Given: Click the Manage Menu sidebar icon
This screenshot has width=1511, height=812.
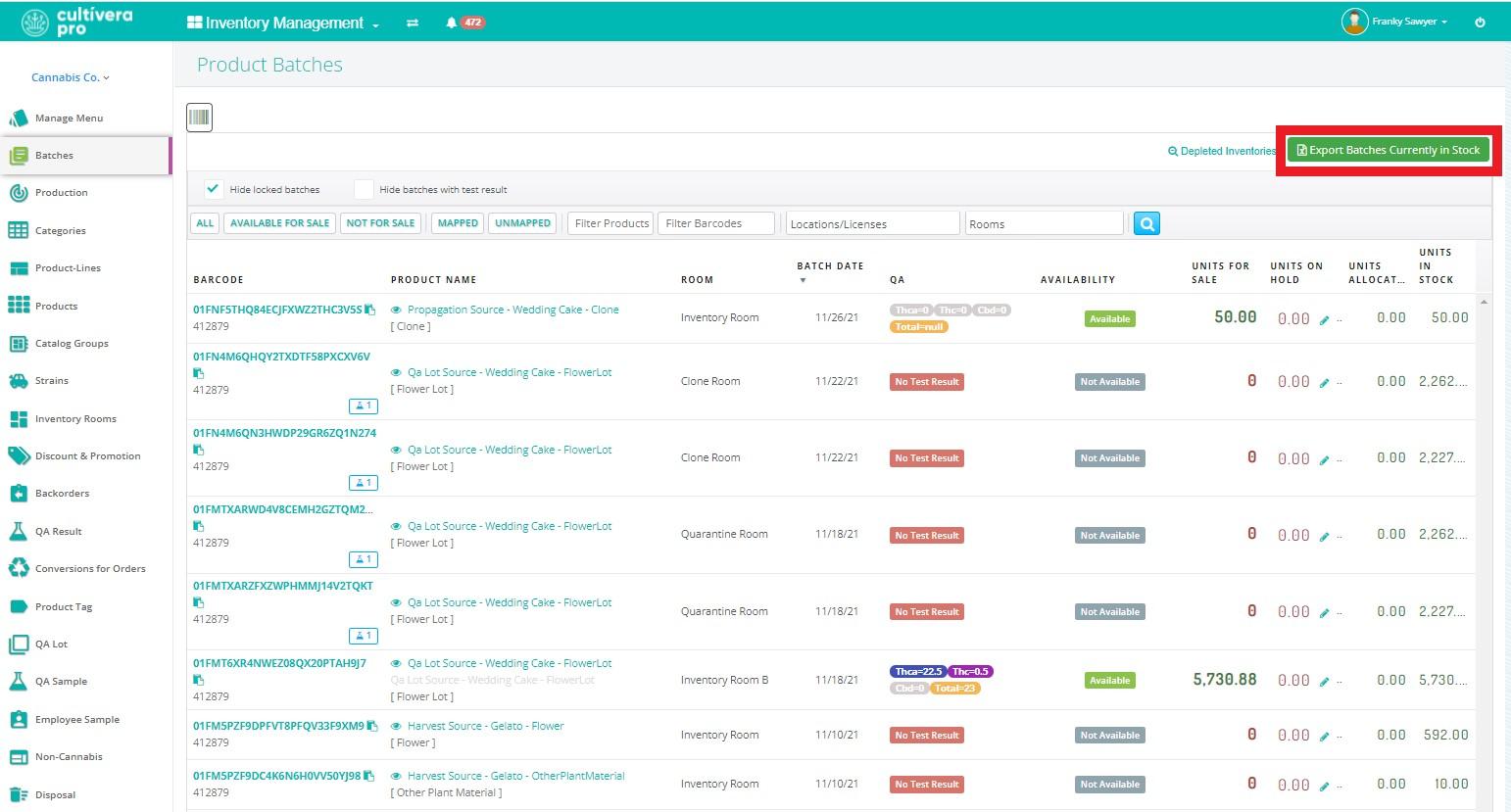Looking at the screenshot, I should (x=18, y=118).
